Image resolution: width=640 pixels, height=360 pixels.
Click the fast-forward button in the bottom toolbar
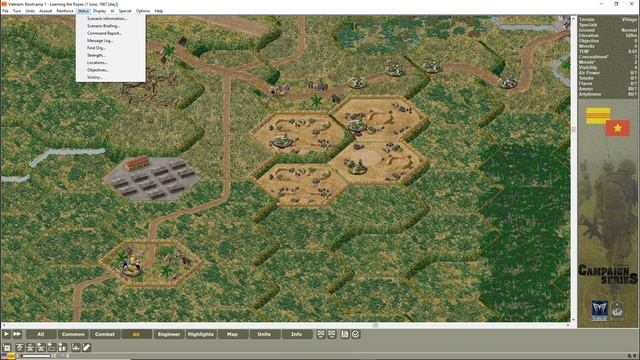point(17,334)
